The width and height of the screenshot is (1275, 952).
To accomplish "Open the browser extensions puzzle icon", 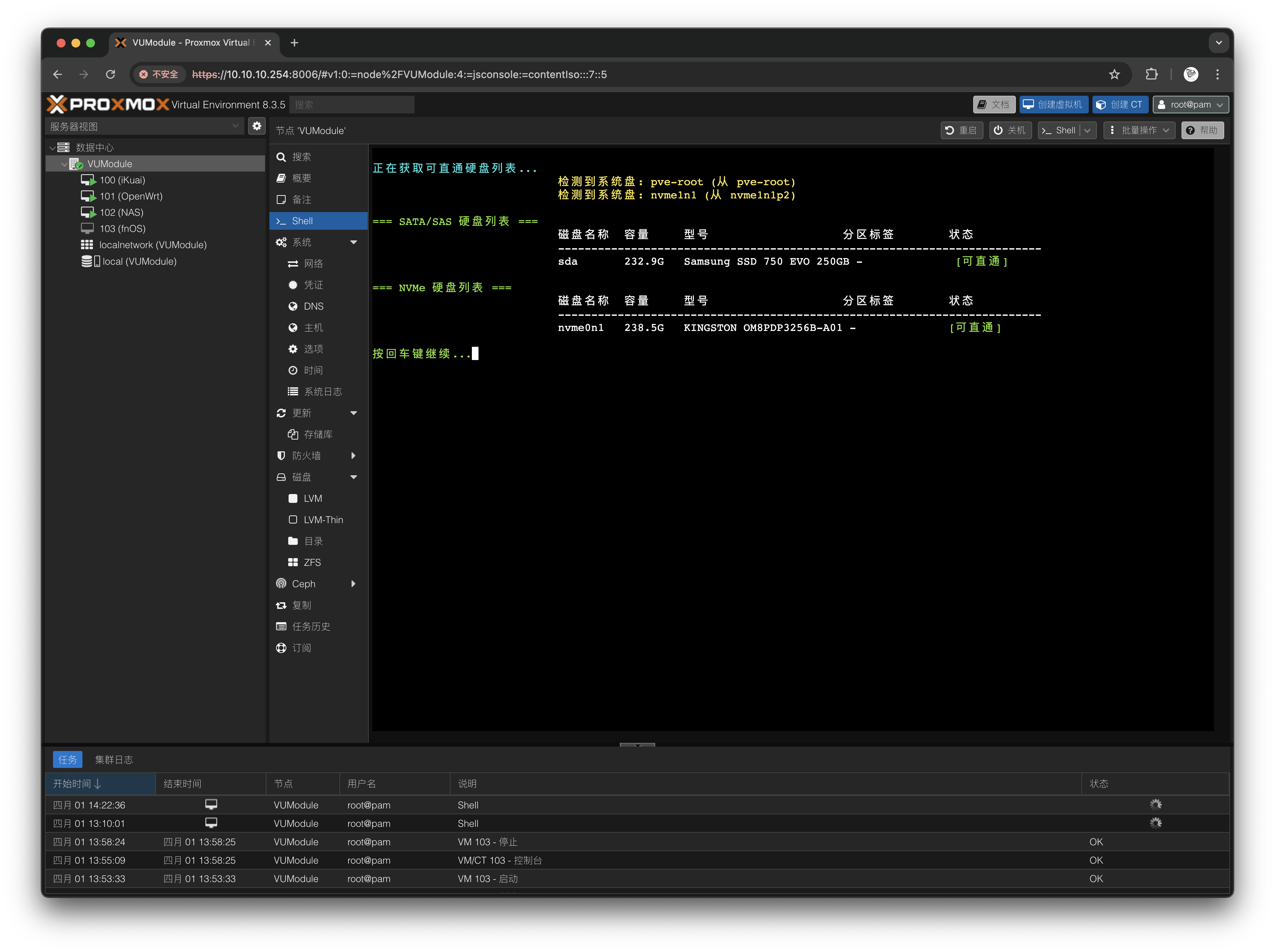I will point(1151,74).
